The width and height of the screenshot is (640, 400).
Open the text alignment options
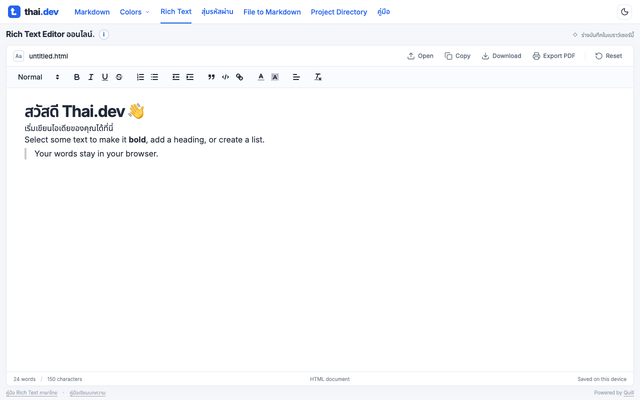[x=296, y=77]
